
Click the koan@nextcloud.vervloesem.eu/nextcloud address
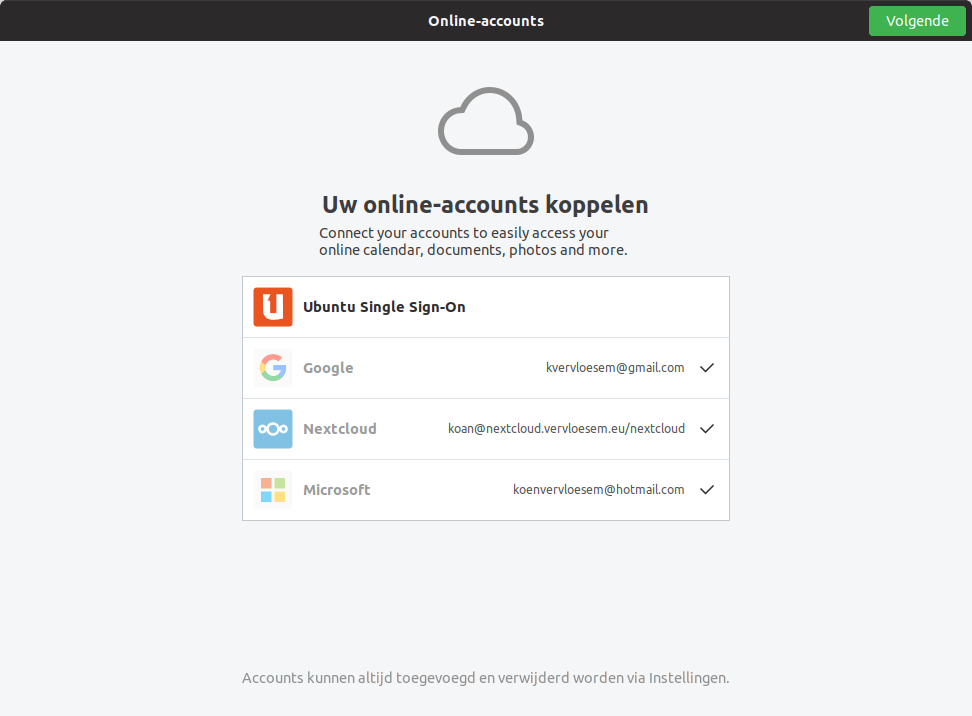pos(566,429)
